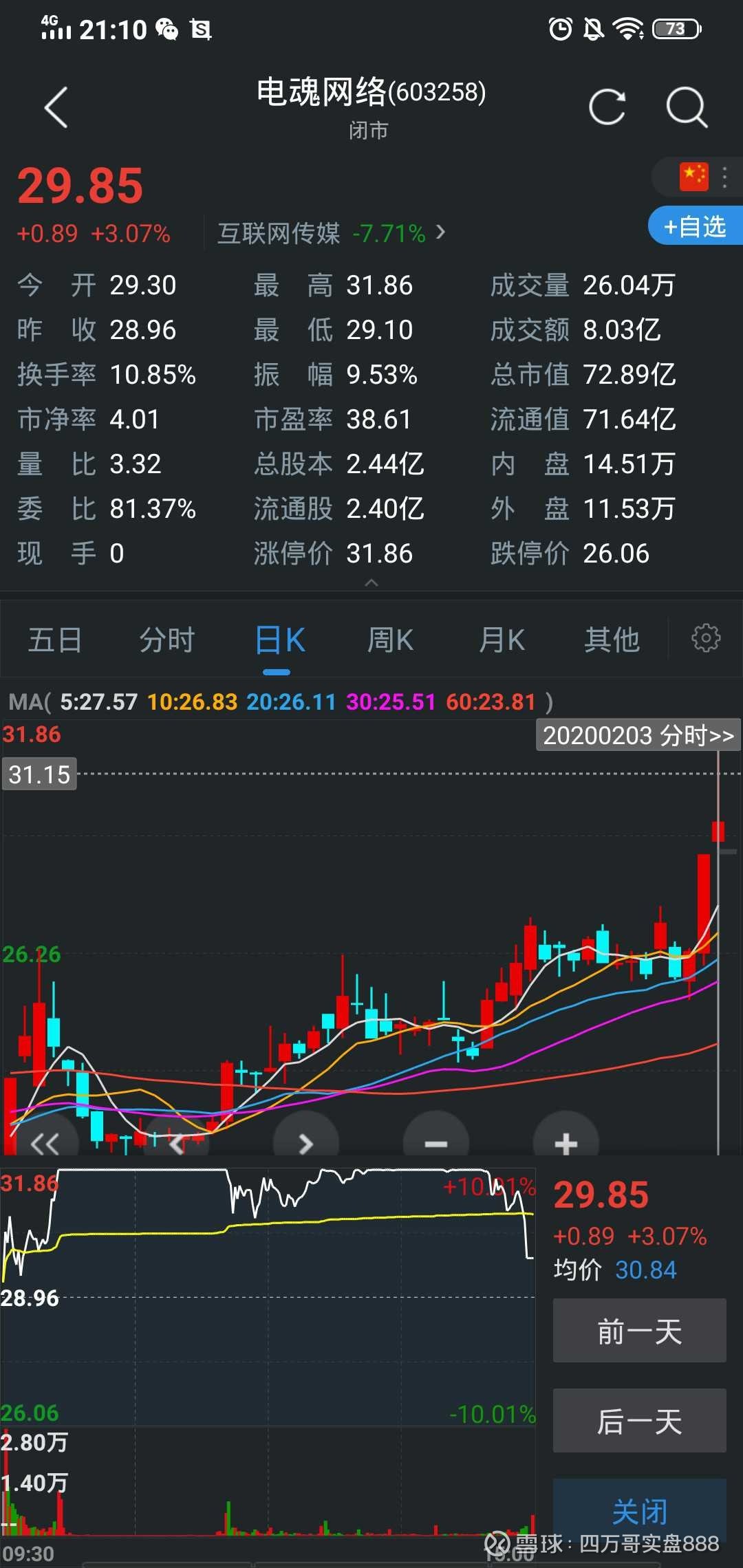This screenshot has height=1568, width=743.
Task: Zoom in the K-line chart with plus
Action: click(566, 1144)
